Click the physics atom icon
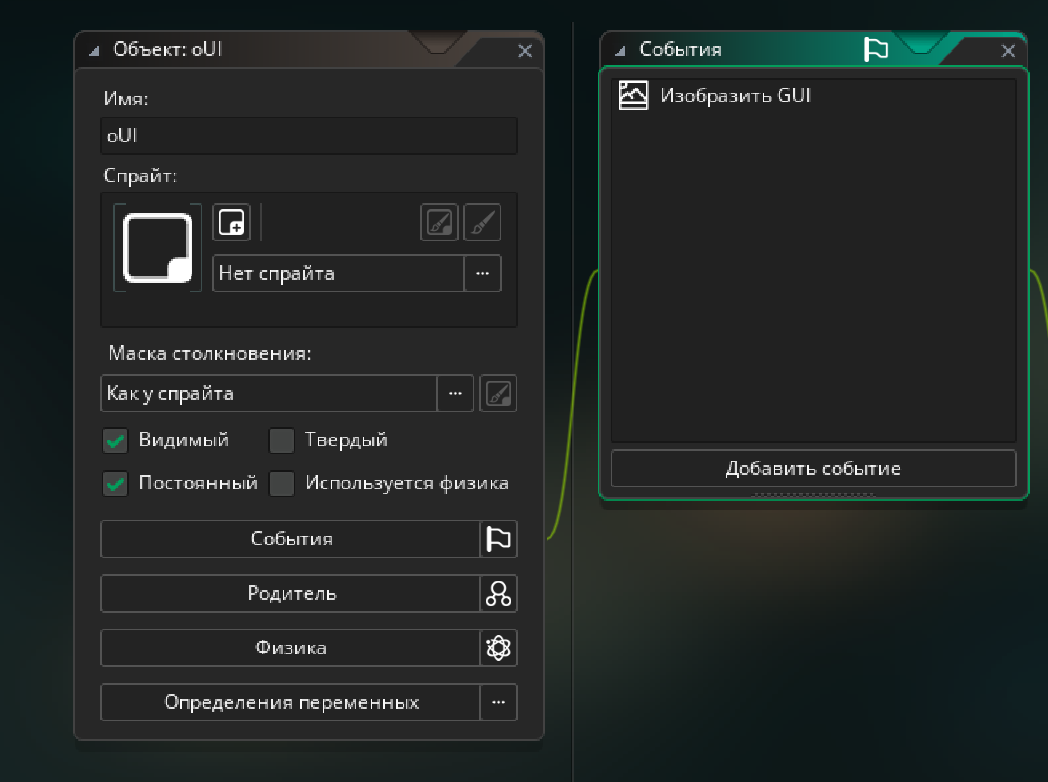Viewport: 1048px width, 782px height. point(498,648)
